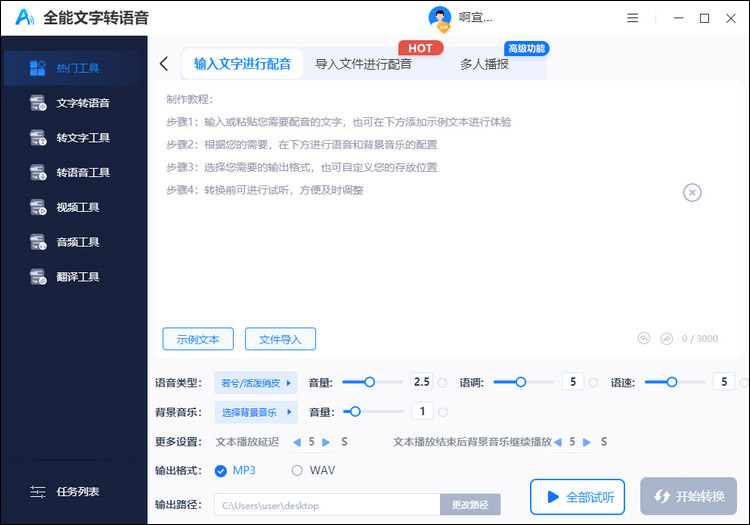Switch to 导入文件进行配音 tab
Image resolution: width=750 pixels, height=525 pixels.
363,64
